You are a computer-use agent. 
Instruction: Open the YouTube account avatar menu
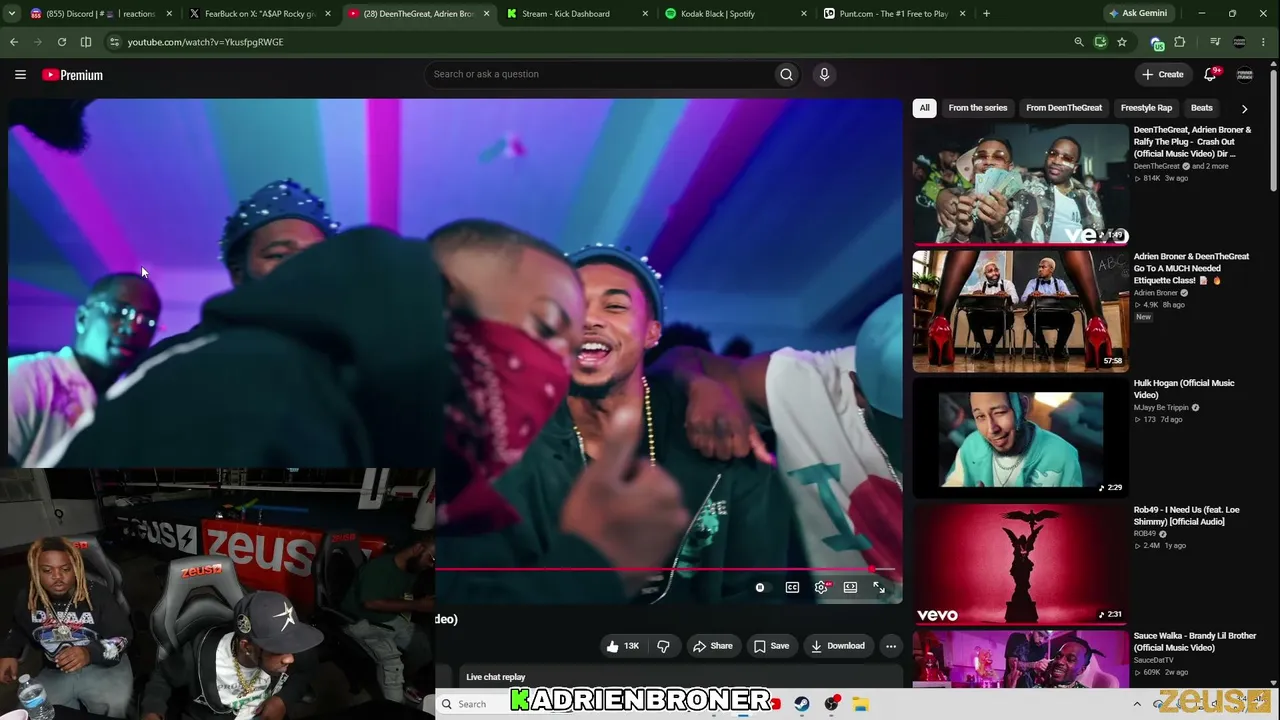tap(1245, 75)
